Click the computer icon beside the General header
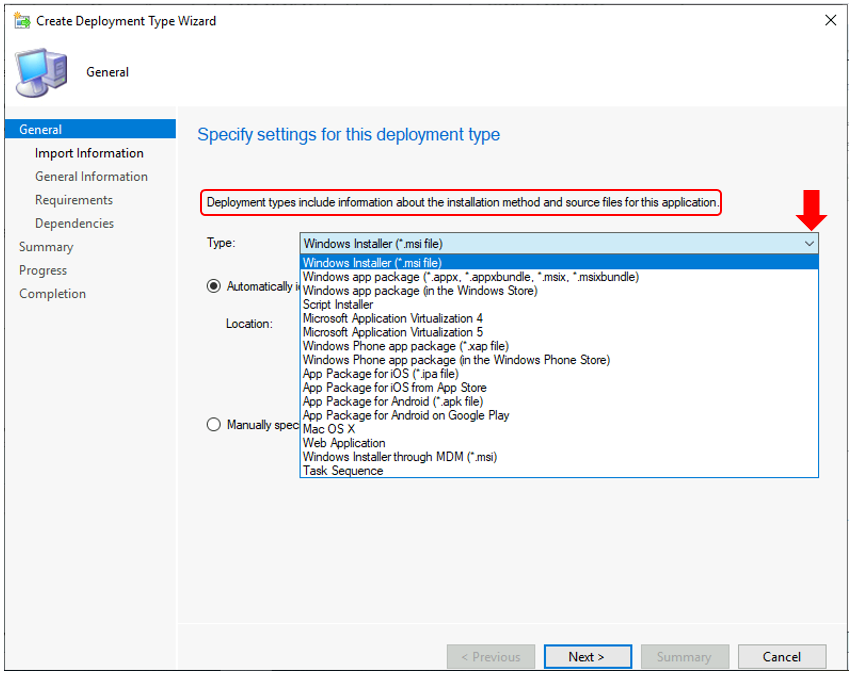Viewport: 852px width, 676px height. point(42,73)
